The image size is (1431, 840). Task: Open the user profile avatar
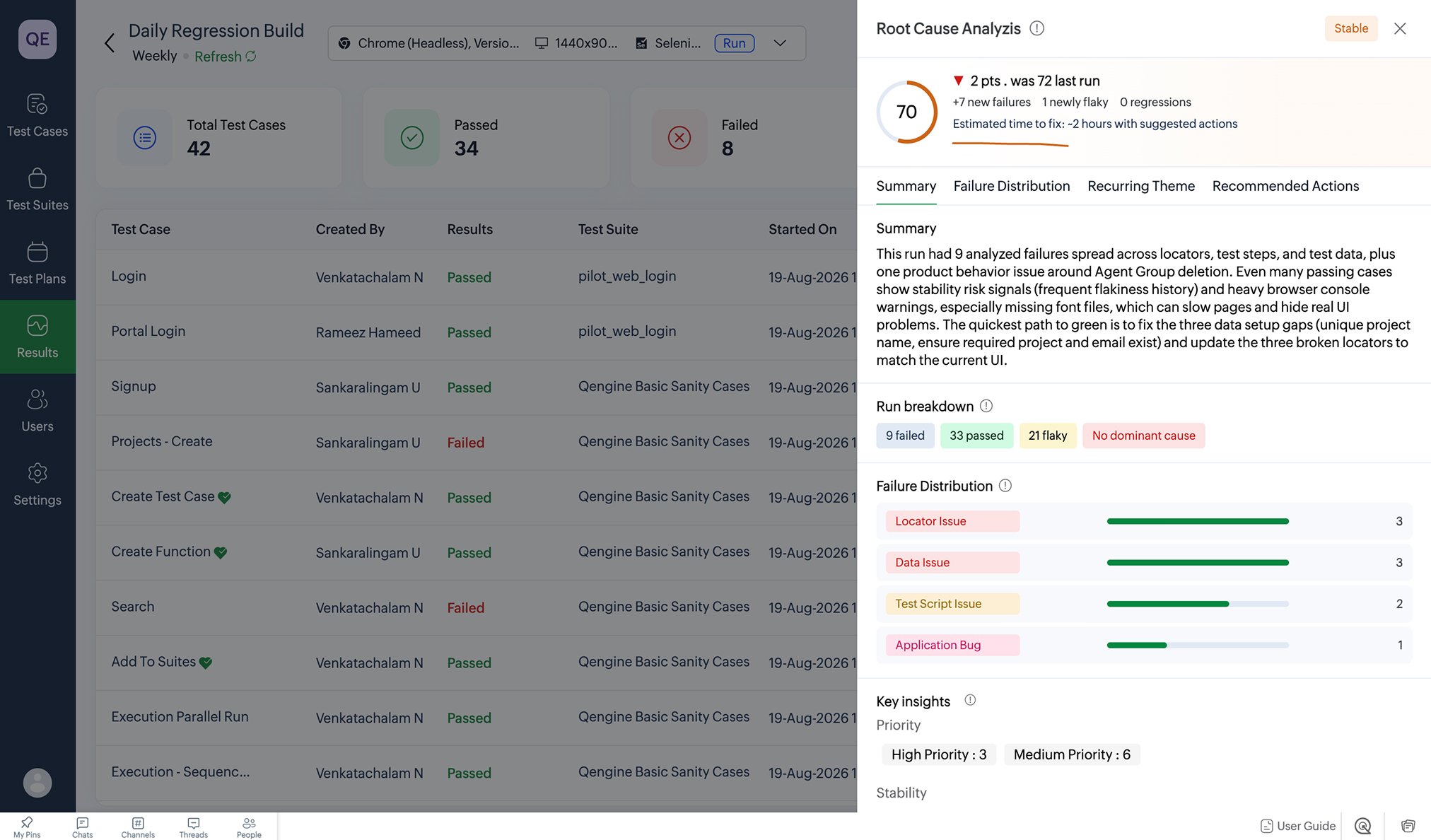37,783
